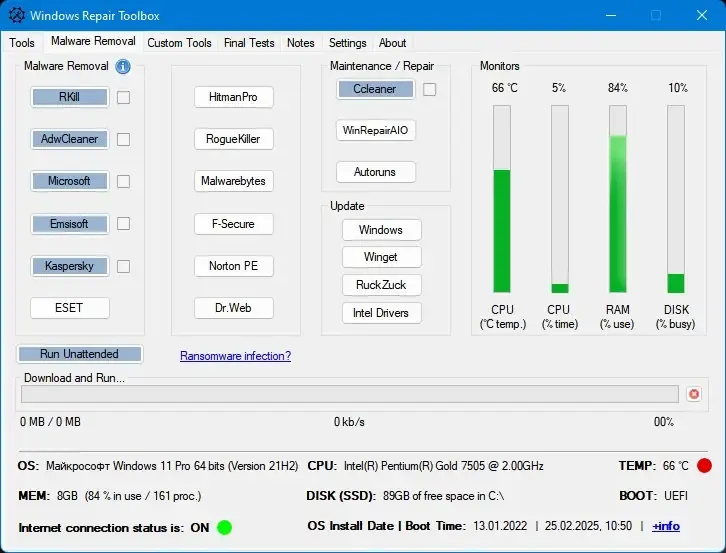The image size is (726, 553).
Task: Toggle the Kaspersky checkbox
Action: coord(123,266)
